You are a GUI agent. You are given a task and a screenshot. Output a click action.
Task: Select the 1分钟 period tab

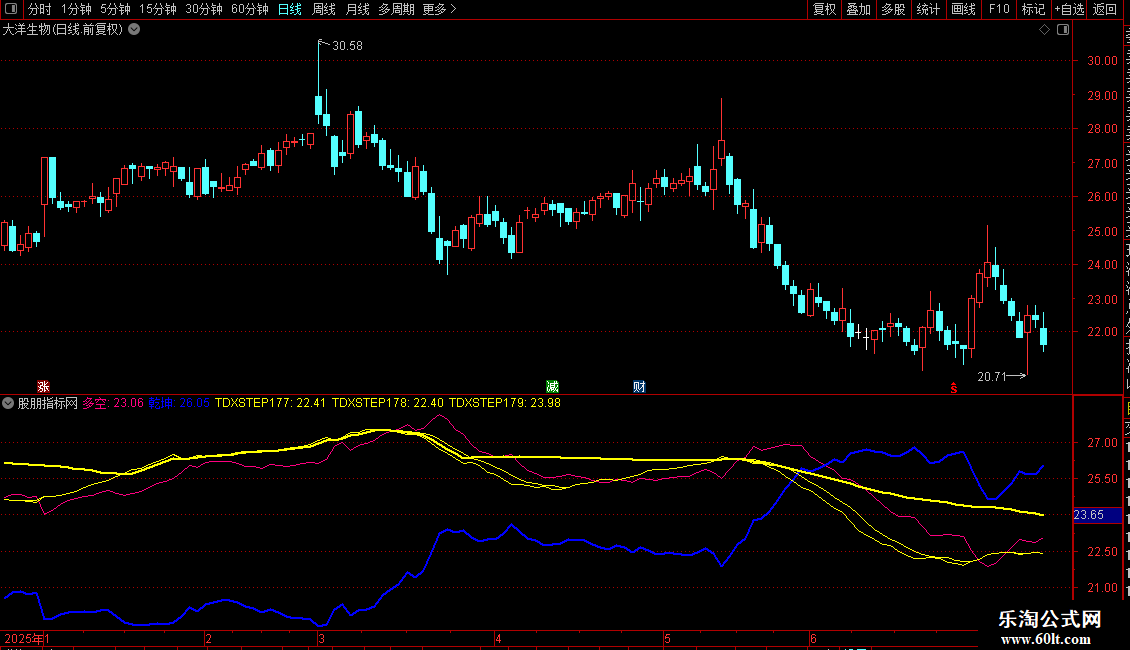coord(76,9)
